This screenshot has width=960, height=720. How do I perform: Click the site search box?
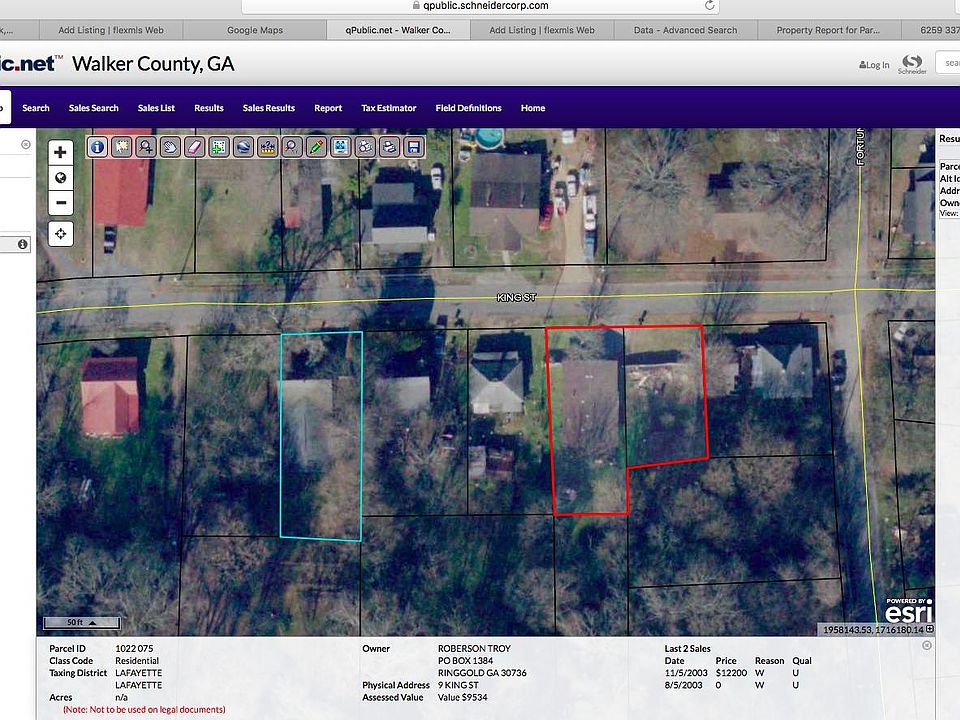[x=948, y=63]
